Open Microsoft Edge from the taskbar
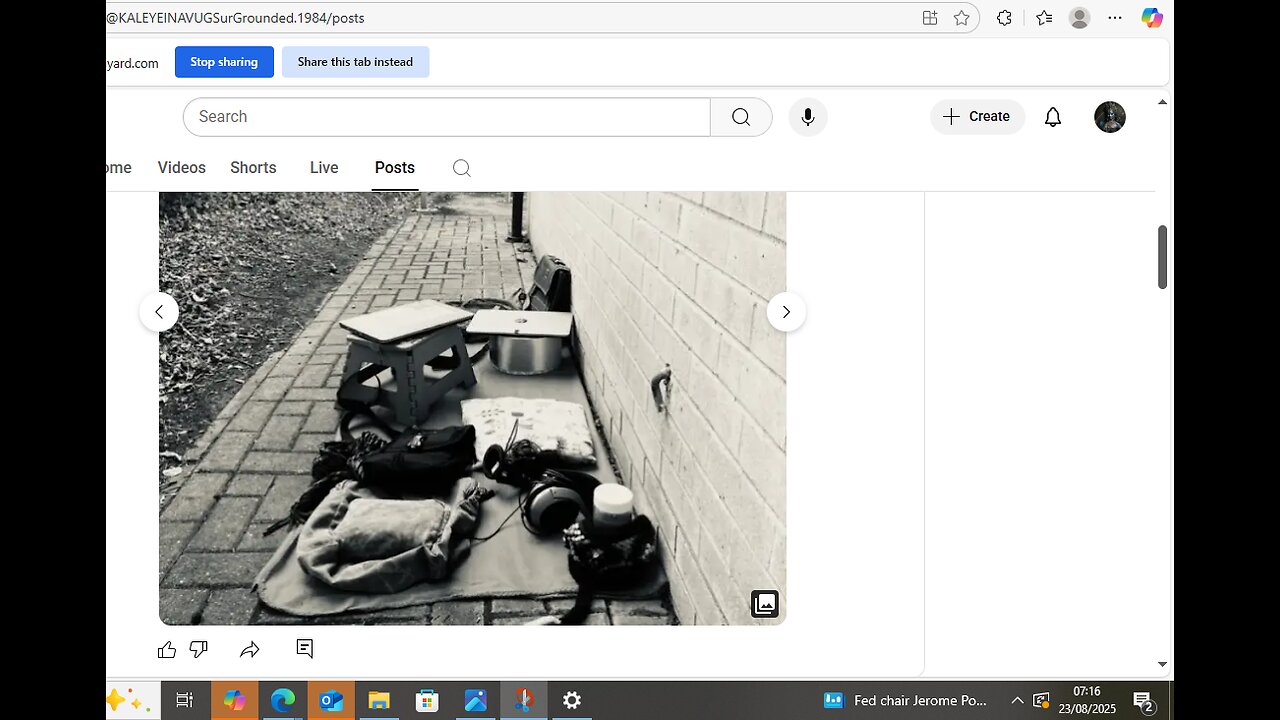Screen dimensions: 1280x720 pos(283,701)
